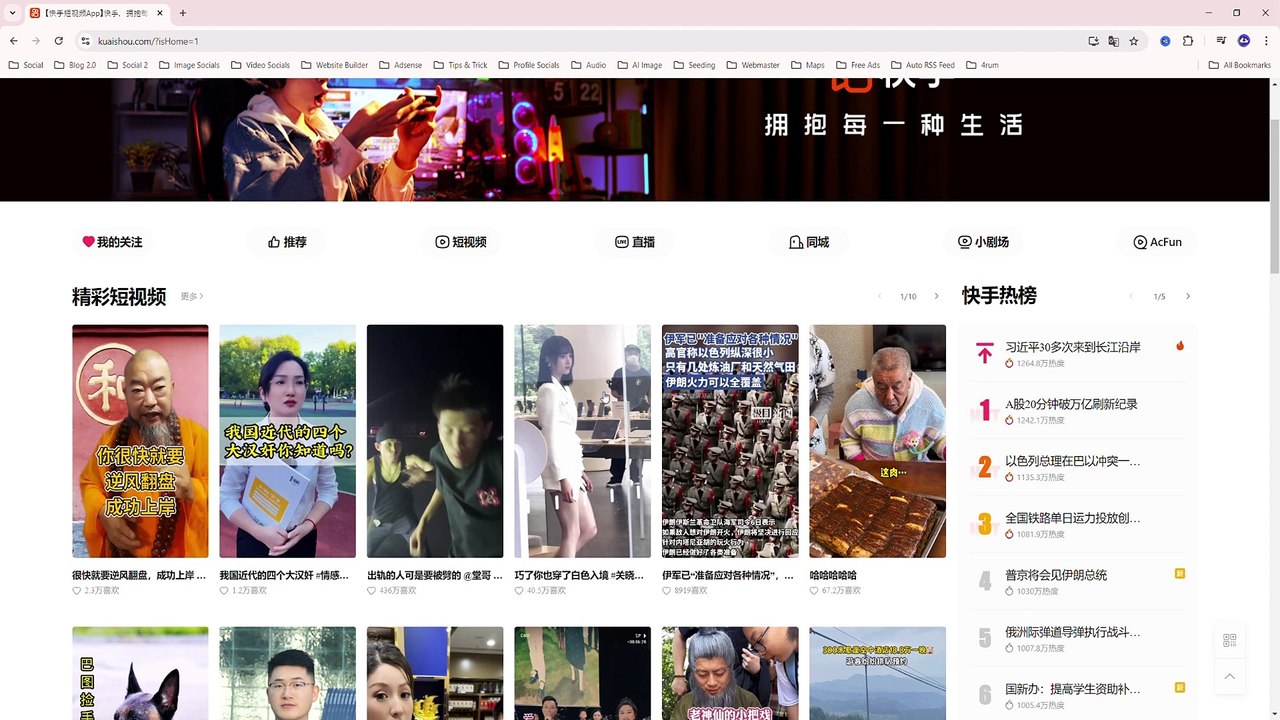Open the Maps bookmark folder
This screenshot has width=1280, height=720.
(807, 65)
